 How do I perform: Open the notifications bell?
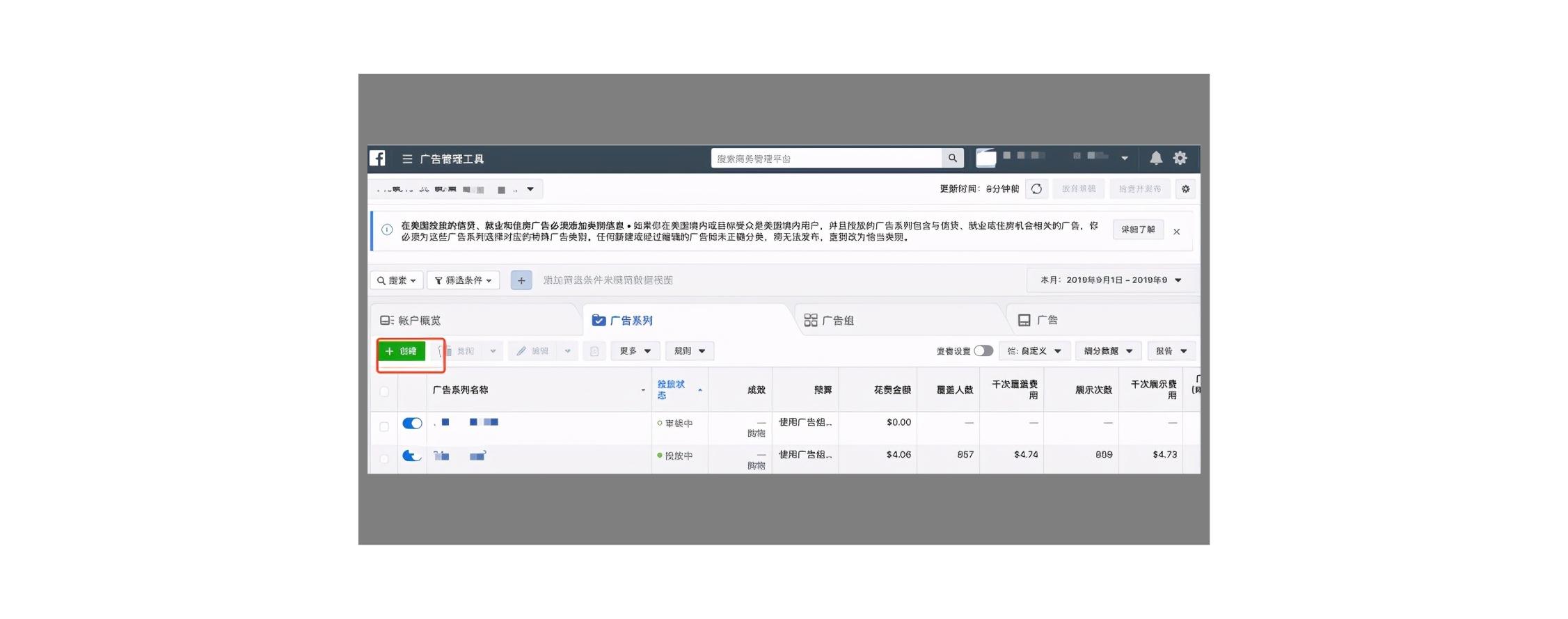click(x=1156, y=158)
